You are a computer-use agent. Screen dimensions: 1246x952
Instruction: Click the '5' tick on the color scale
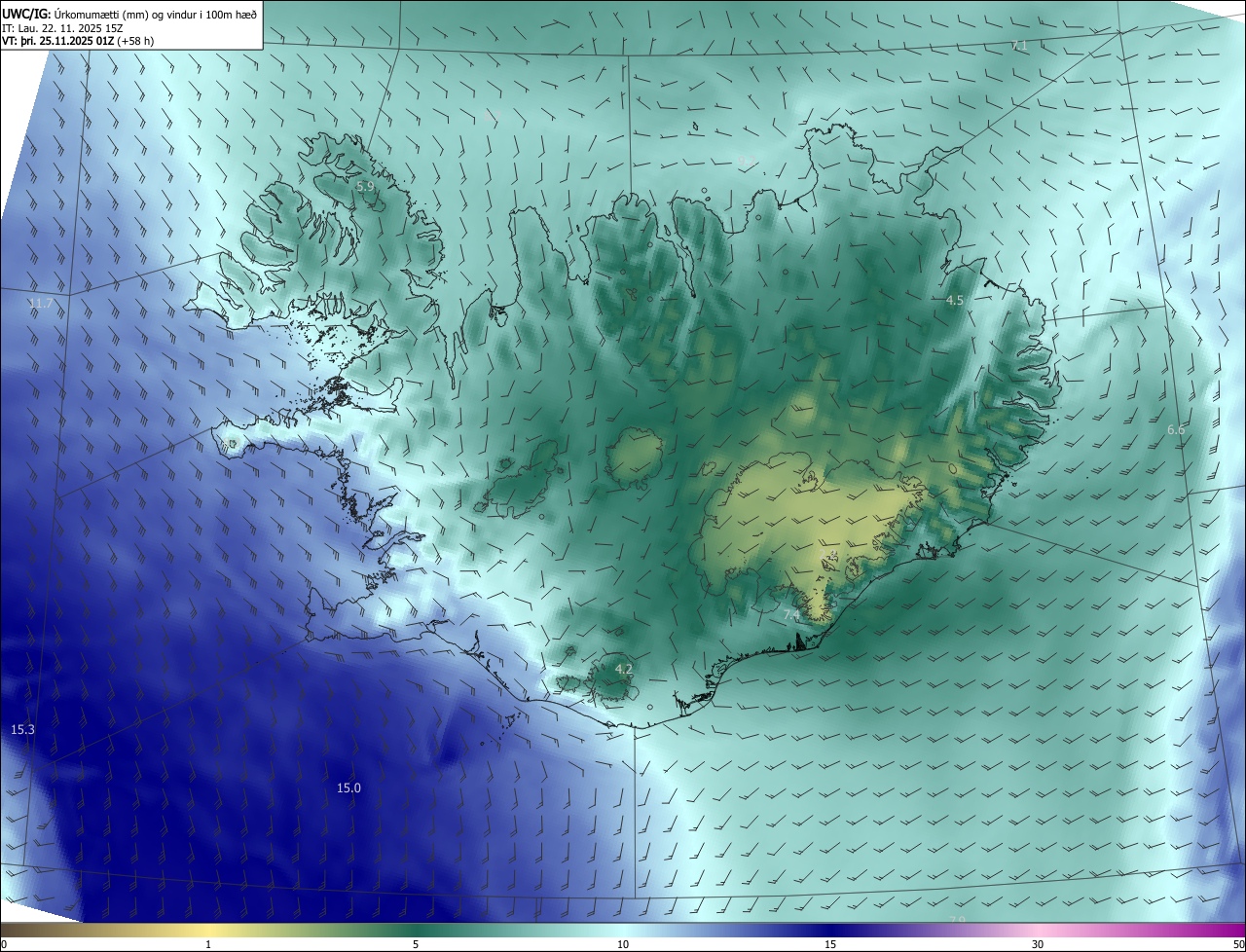click(x=416, y=944)
